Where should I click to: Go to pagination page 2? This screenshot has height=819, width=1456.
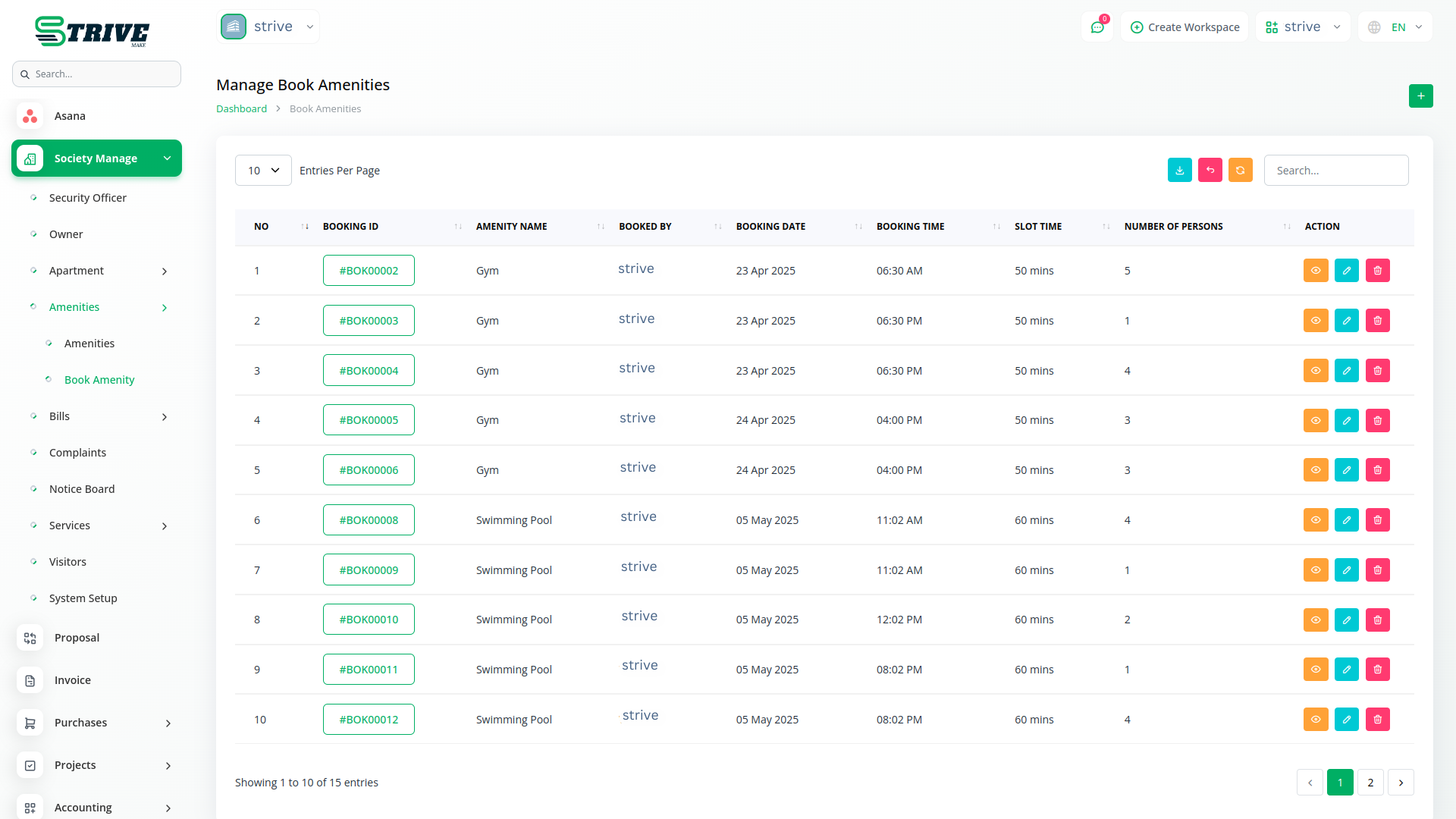pos(1370,783)
